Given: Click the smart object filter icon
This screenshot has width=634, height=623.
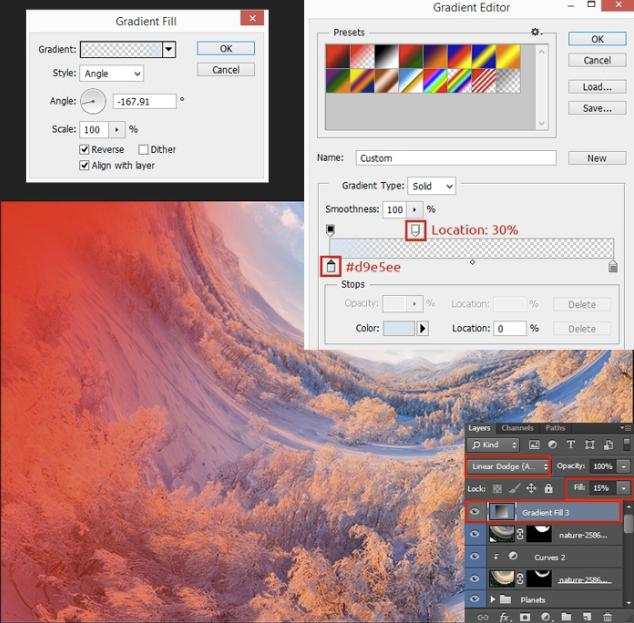Looking at the screenshot, I should pyautogui.click(x=608, y=445).
